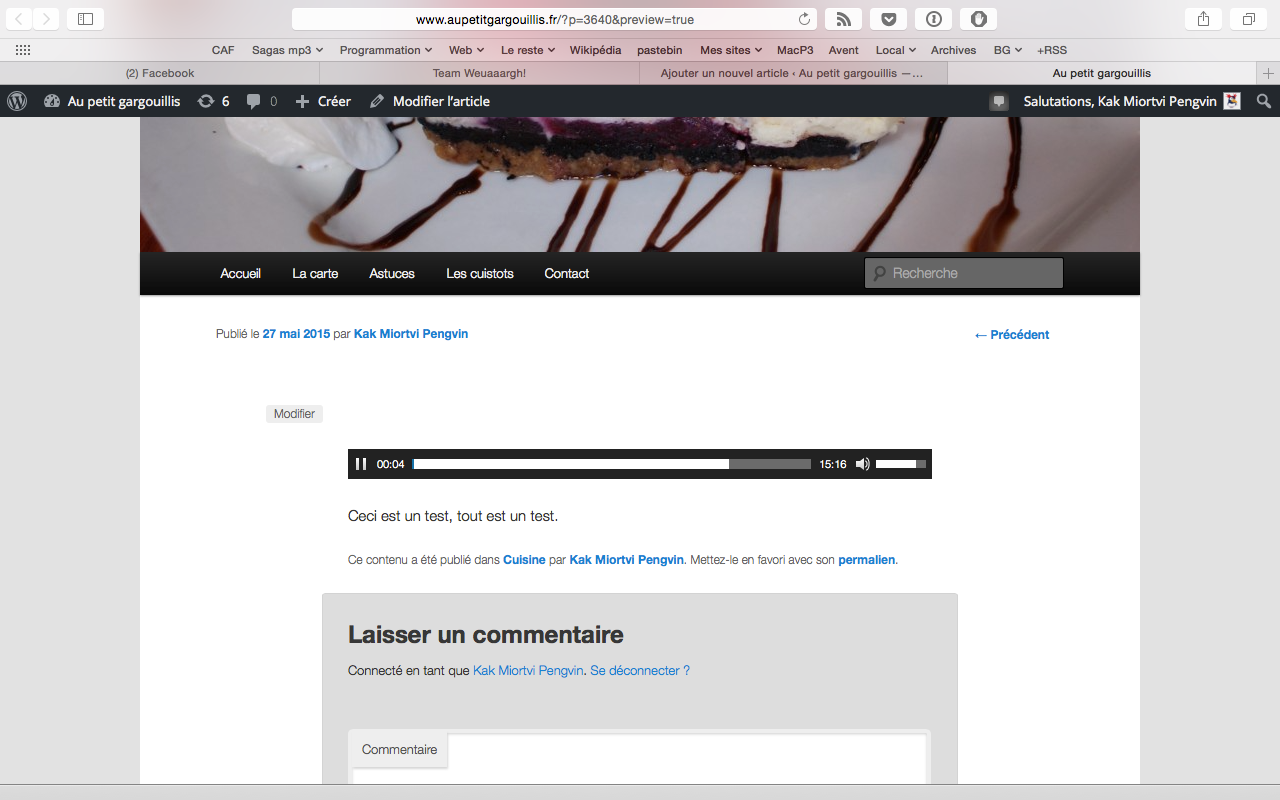
Task: Click the admin bar search magnifier
Action: click(x=1264, y=101)
